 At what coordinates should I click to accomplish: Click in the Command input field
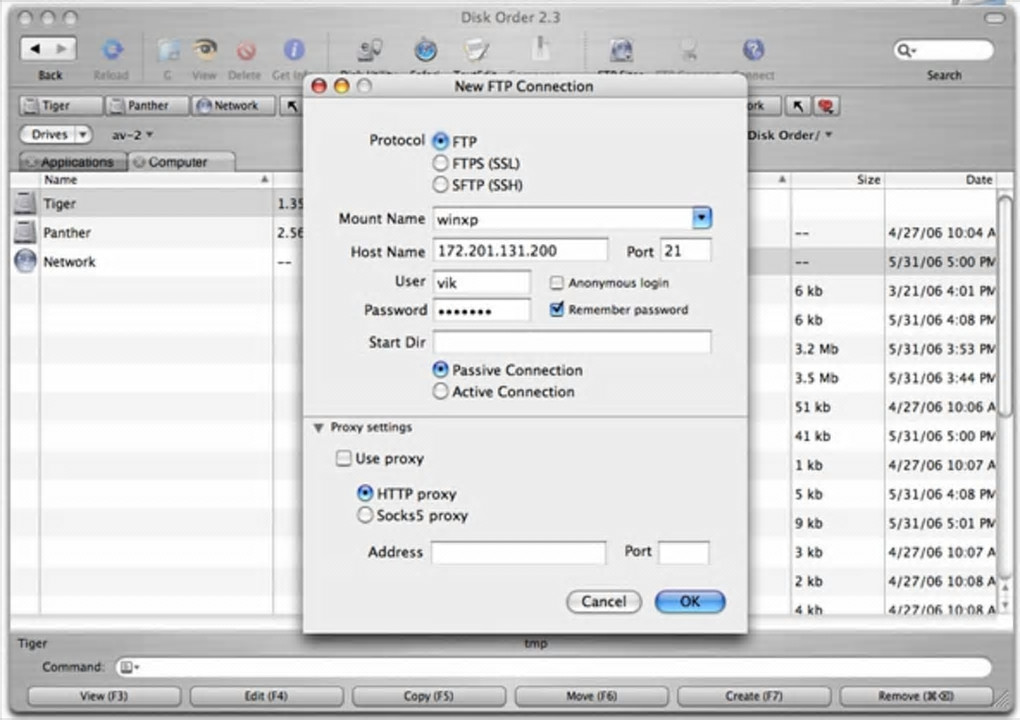coord(554,667)
